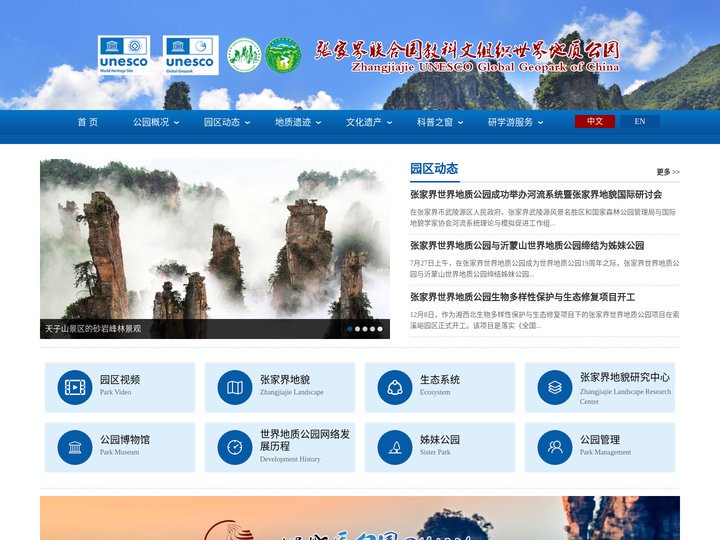Click the Zhangjiajie Landscape Research Center subtitle

(x=625, y=396)
